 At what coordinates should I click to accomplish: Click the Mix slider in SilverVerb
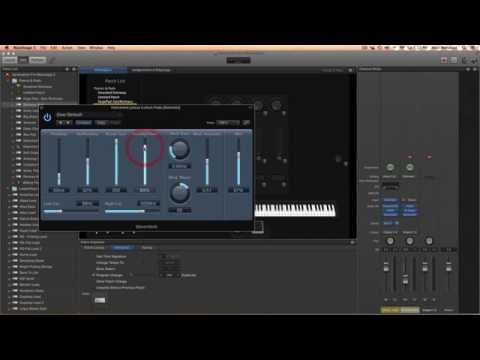coord(238,162)
